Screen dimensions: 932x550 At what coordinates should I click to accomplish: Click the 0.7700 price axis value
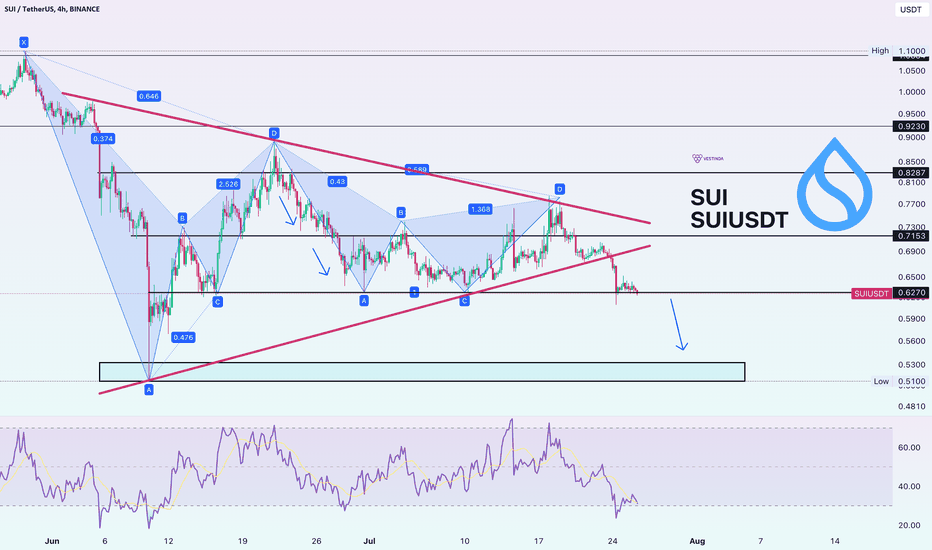pyautogui.click(x=912, y=204)
